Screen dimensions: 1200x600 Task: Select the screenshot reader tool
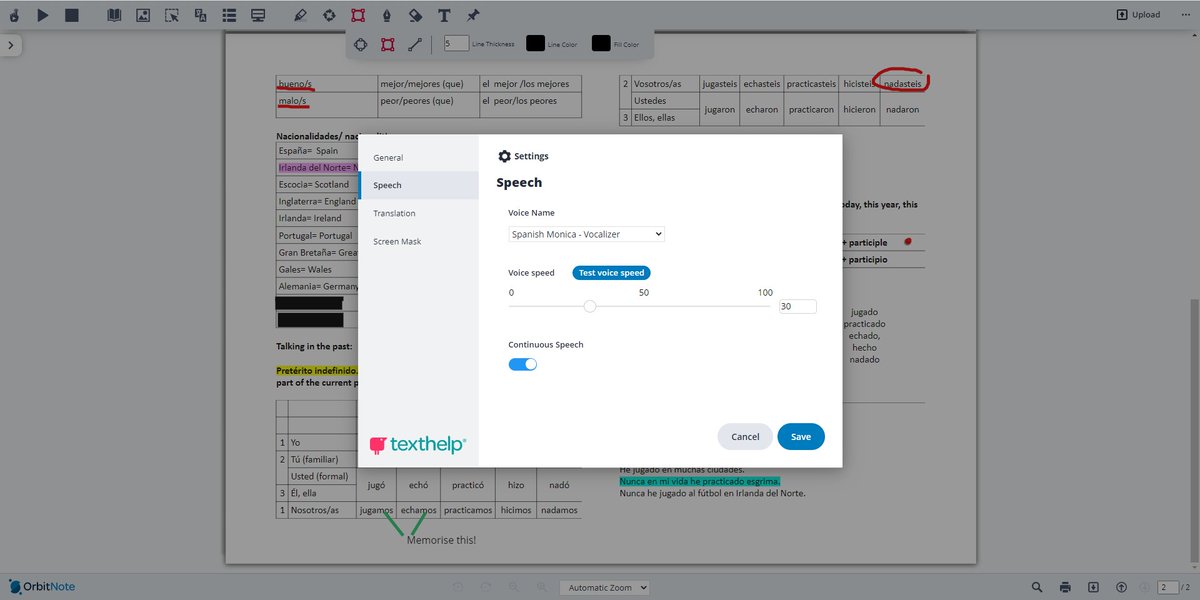click(x=171, y=14)
